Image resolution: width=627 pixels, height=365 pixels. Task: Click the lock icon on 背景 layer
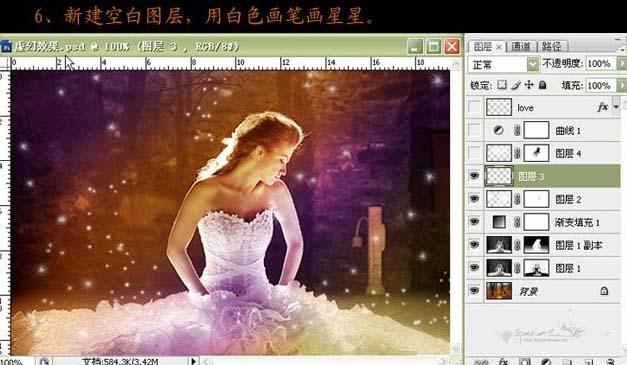pos(604,291)
